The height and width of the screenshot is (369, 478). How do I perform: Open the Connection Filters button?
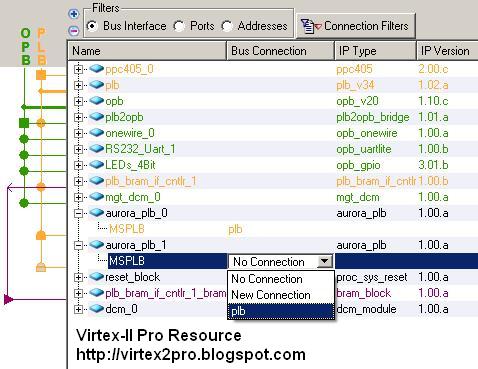point(356,26)
